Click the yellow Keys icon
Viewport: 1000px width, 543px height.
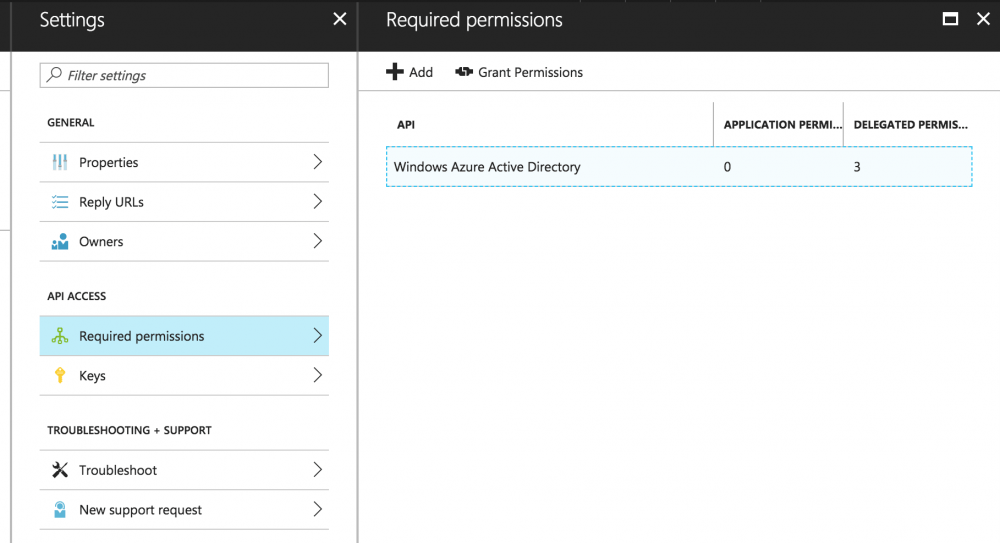coord(60,376)
